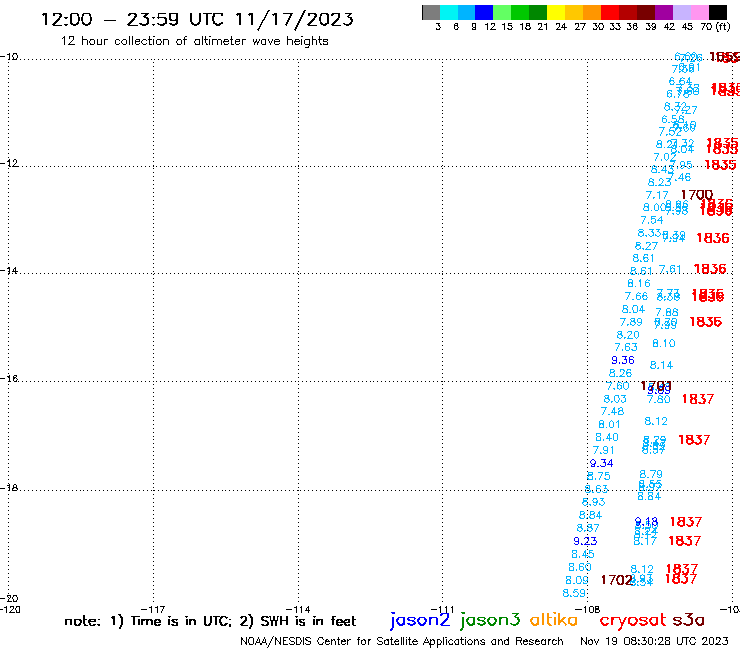The image size is (740, 650).
Task: Click the blue wave height value '9.36'
Action: tap(623, 360)
